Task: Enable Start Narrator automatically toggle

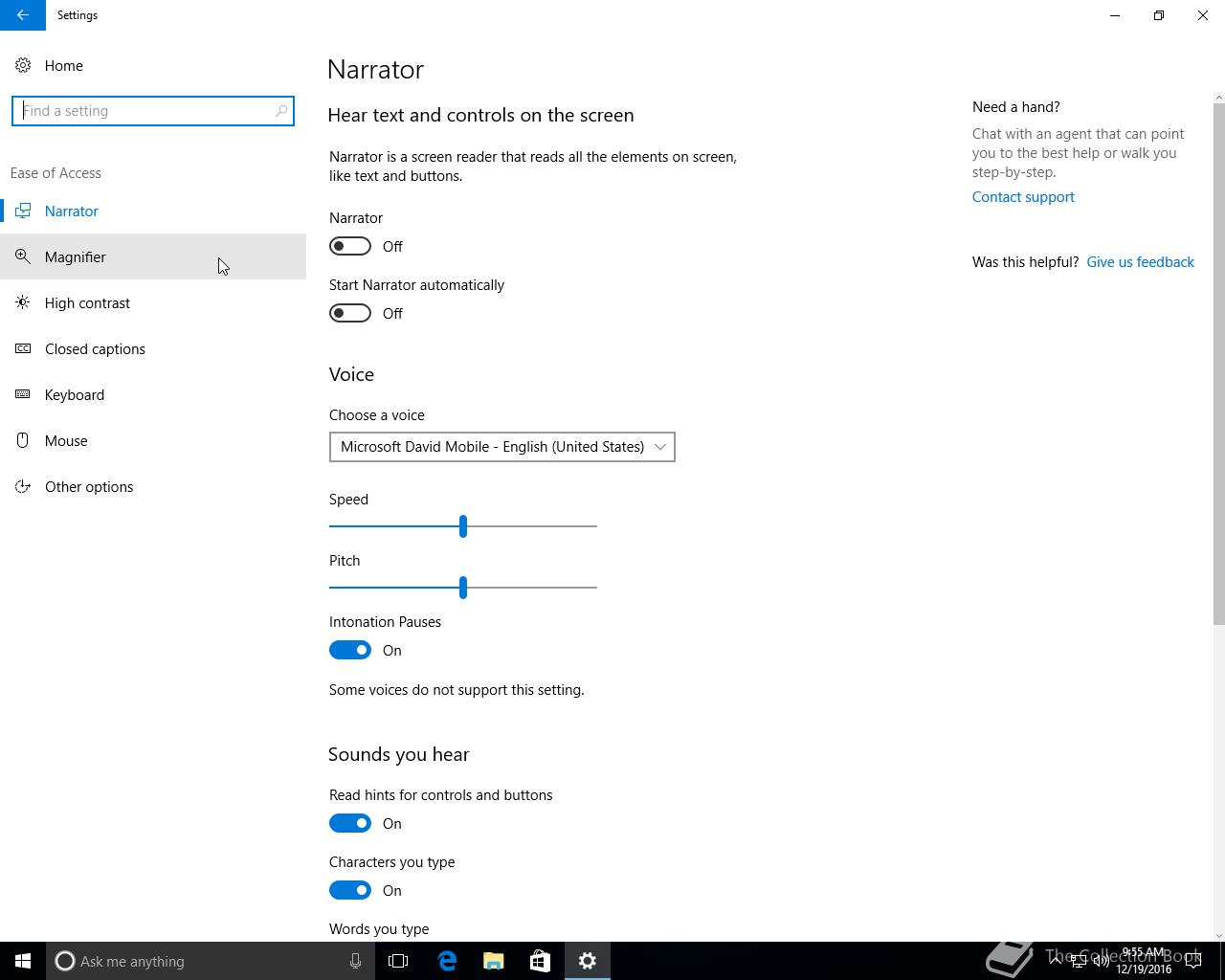Action: click(350, 313)
